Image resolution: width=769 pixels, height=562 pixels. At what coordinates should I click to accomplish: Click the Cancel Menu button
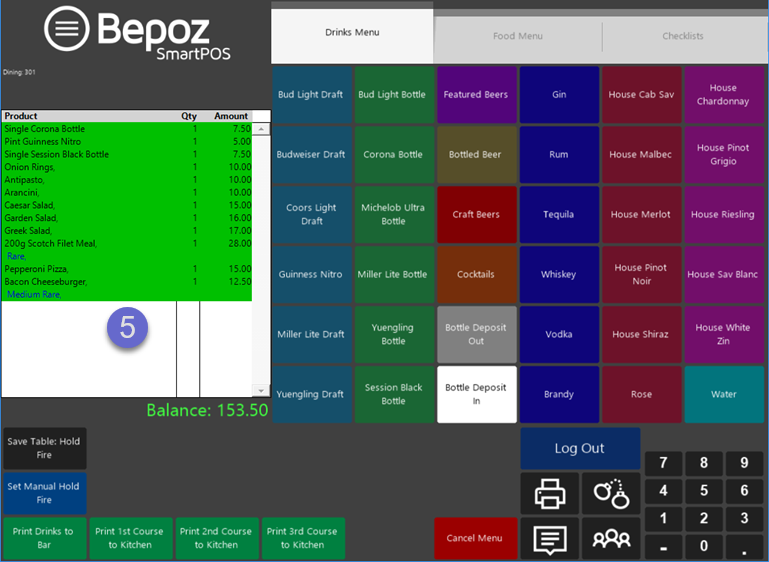click(475, 538)
